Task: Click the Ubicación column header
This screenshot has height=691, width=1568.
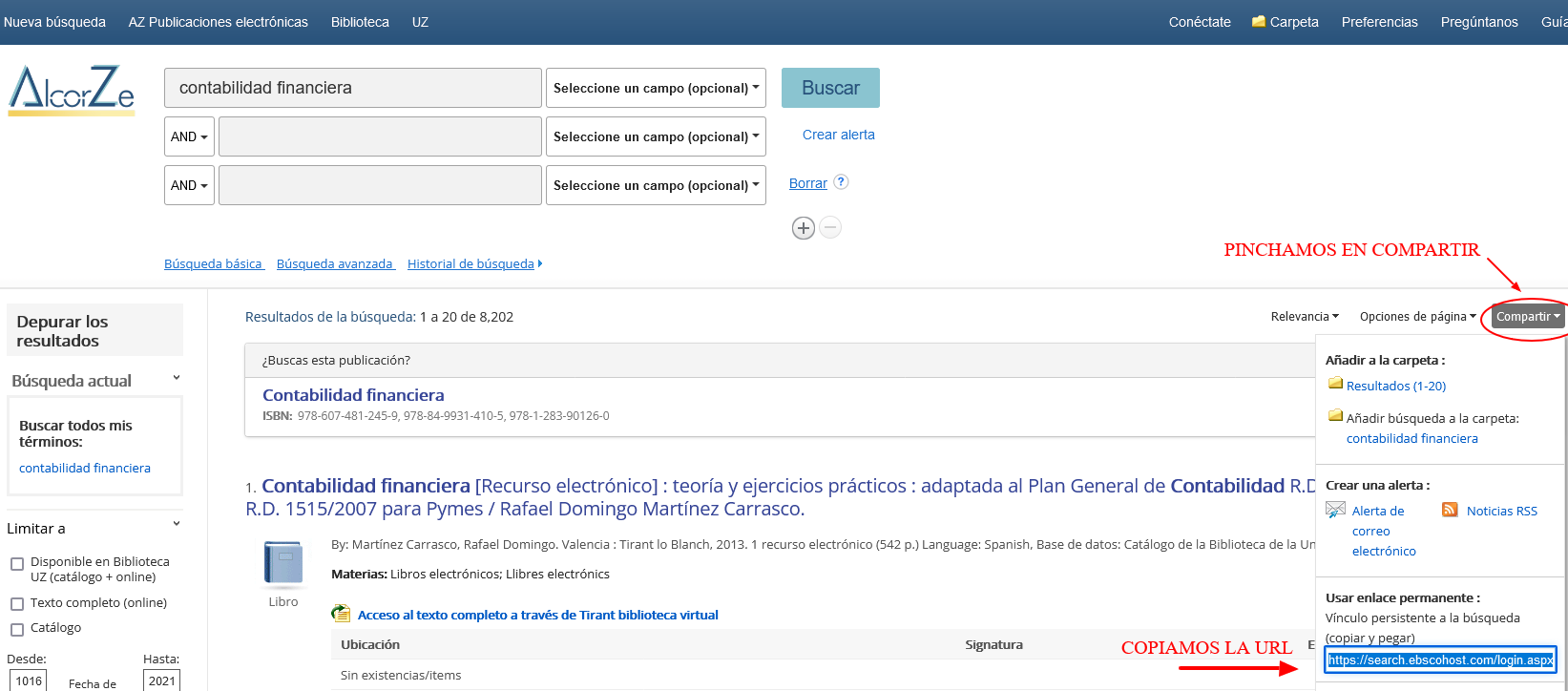Action: click(x=370, y=644)
